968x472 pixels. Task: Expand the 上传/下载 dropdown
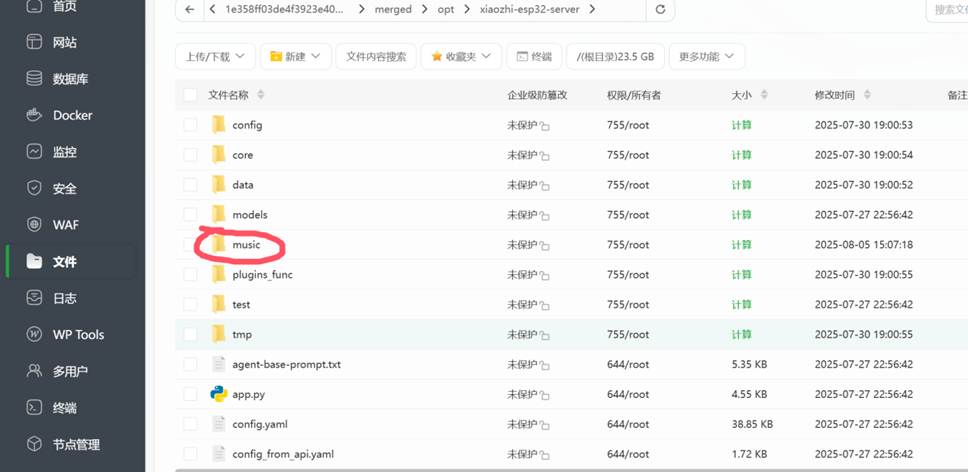(215, 57)
